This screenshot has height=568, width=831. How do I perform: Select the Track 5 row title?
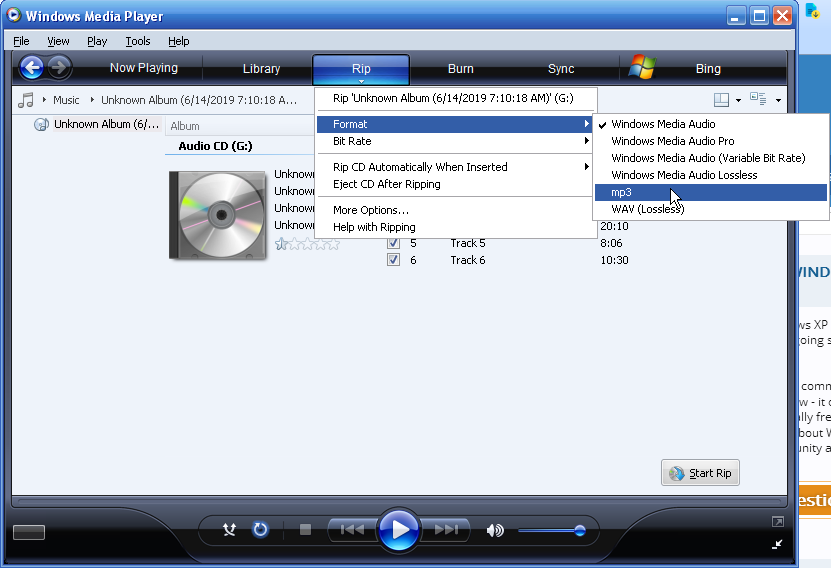[467, 243]
